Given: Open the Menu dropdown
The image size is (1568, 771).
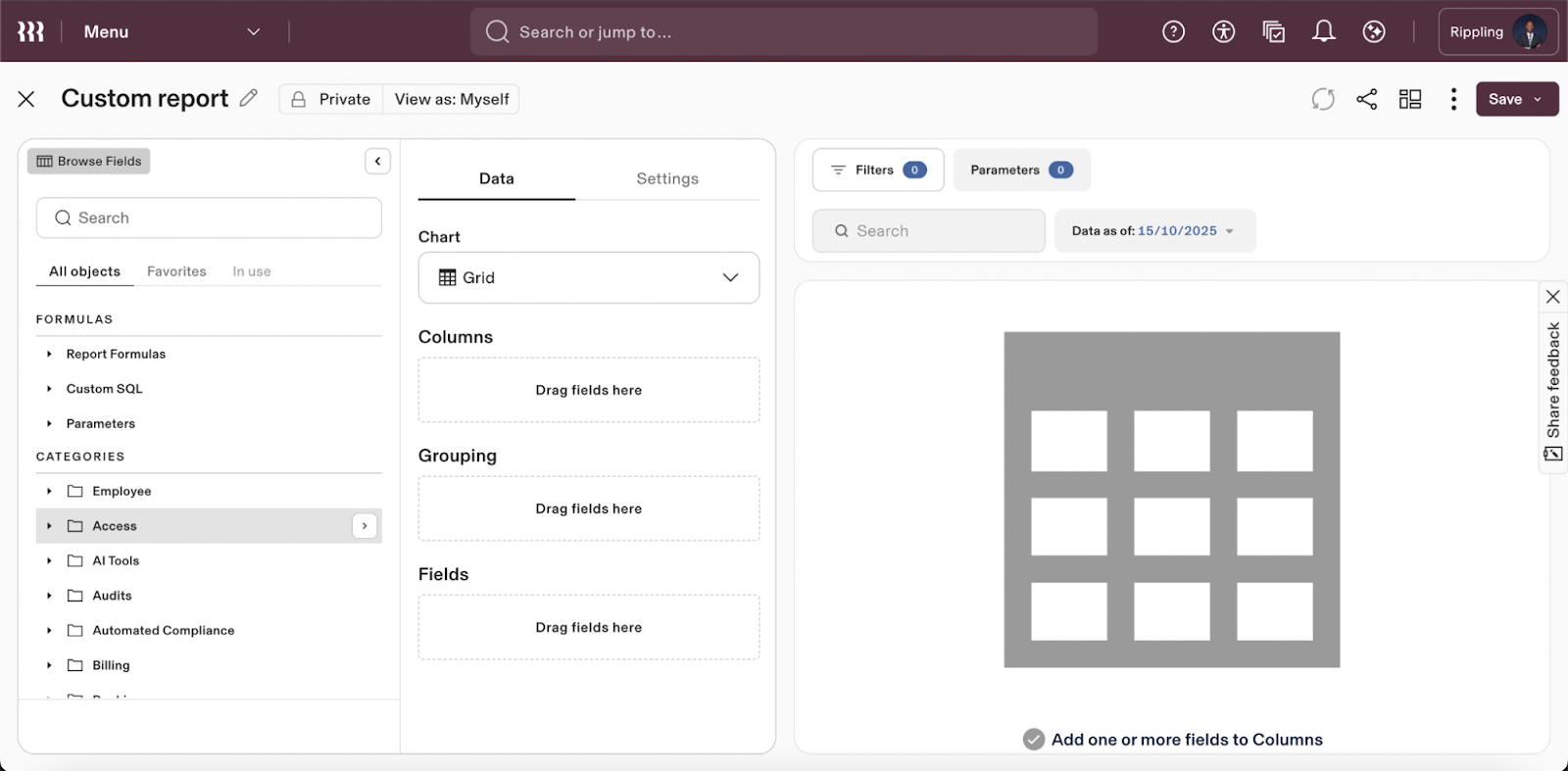Looking at the screenshot, I should coord(171,32).
